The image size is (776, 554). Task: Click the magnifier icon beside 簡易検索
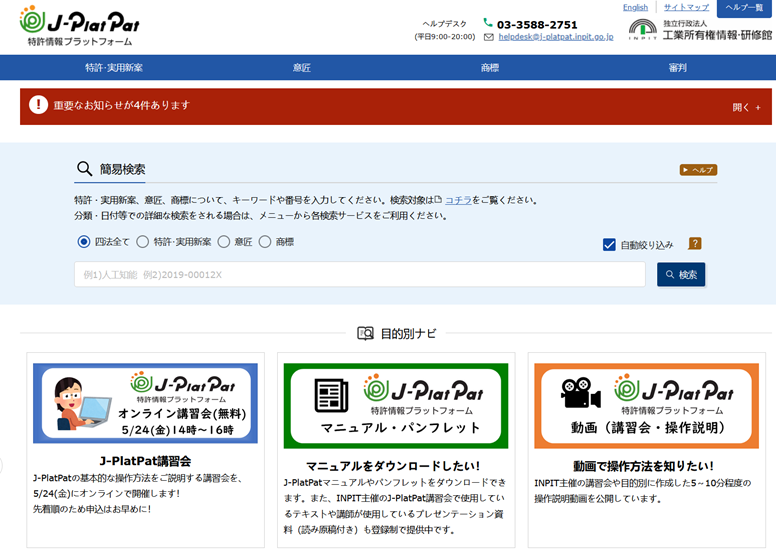85,169
